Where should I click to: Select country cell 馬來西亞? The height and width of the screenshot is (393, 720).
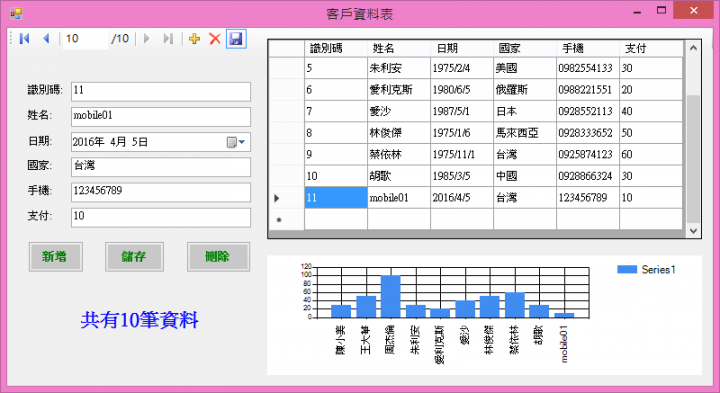[525, 133]
